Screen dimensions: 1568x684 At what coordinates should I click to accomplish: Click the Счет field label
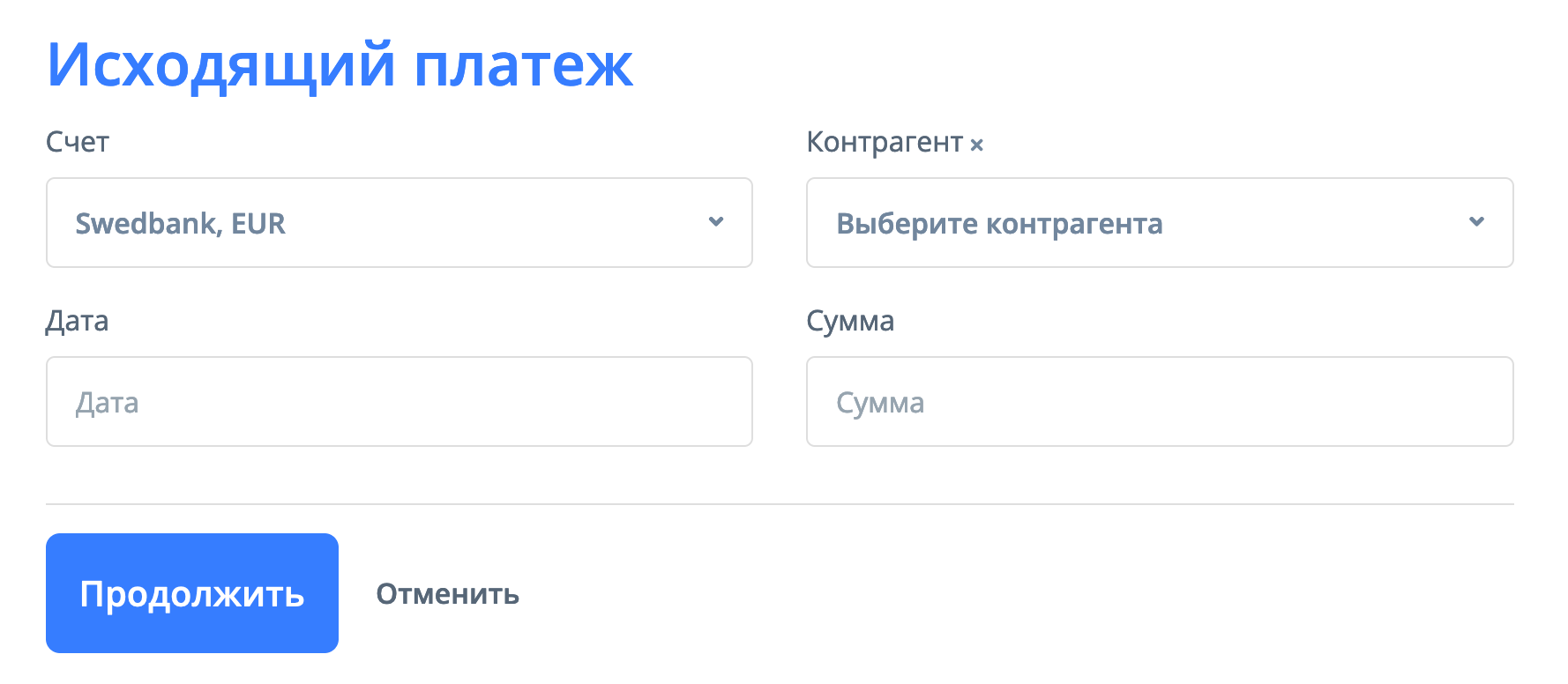pos(78,142)
